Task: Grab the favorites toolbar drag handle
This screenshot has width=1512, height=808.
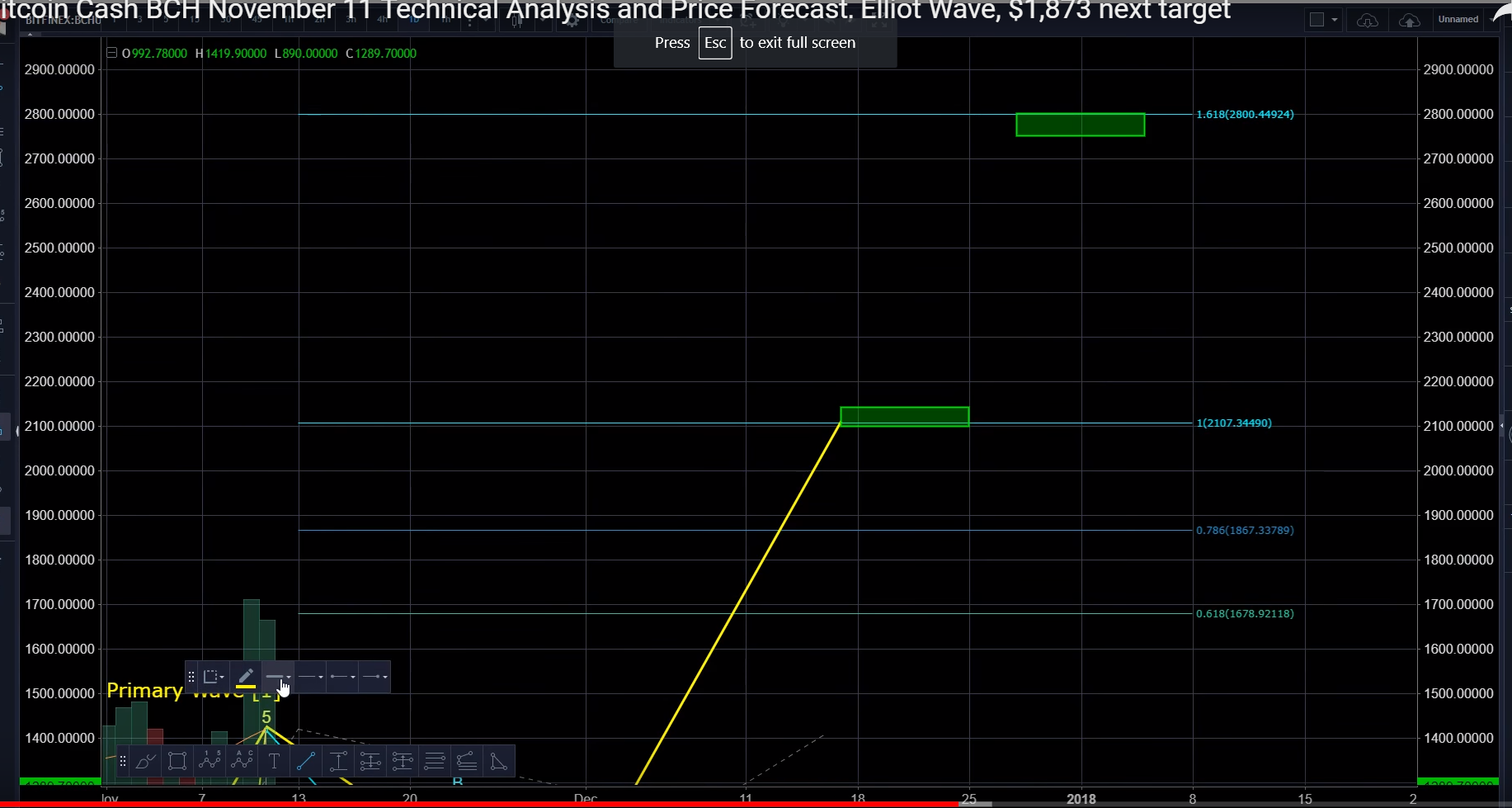Action: (x=123, y=761)
